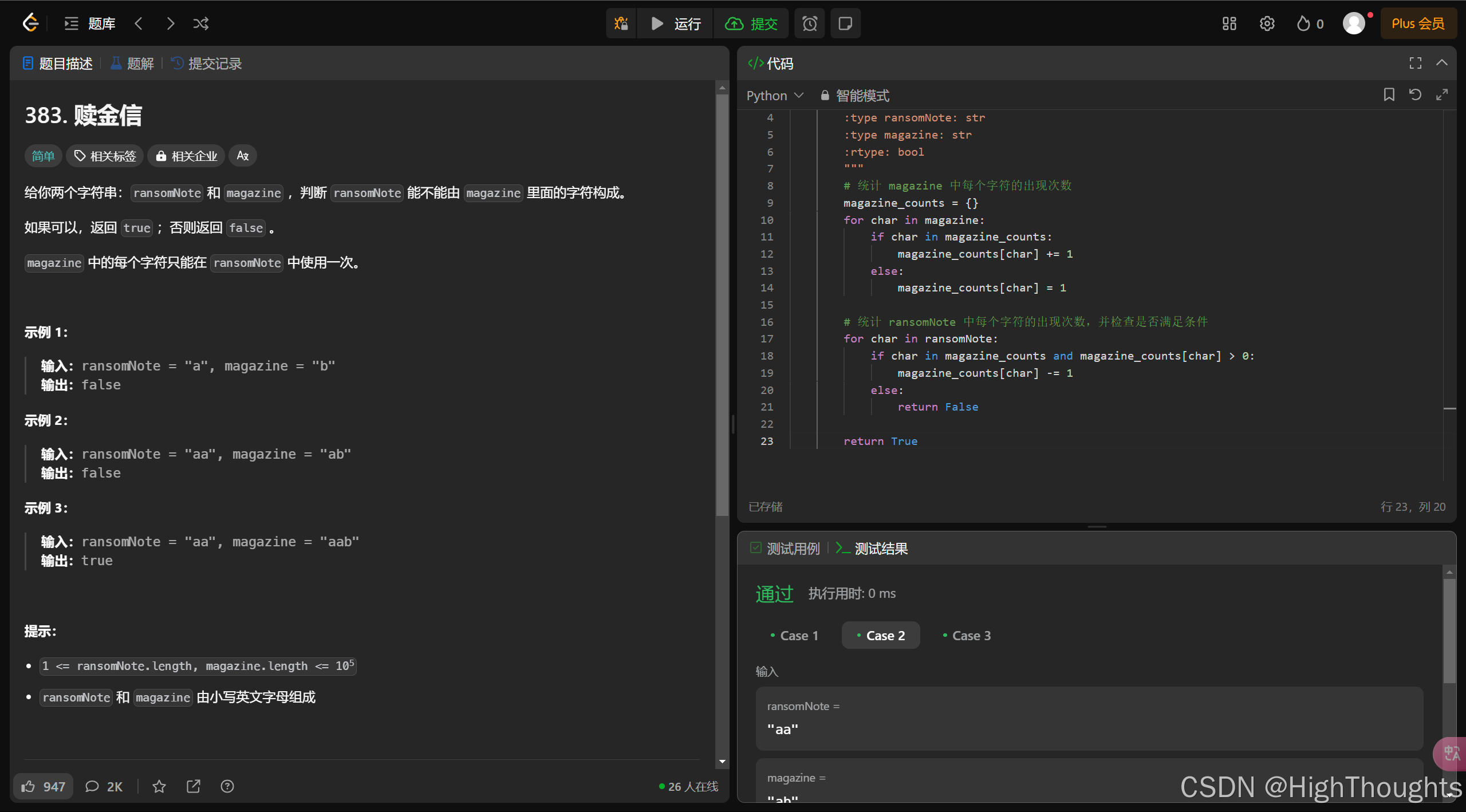Click the Plus 会员 button

[x=1417, y=23]
